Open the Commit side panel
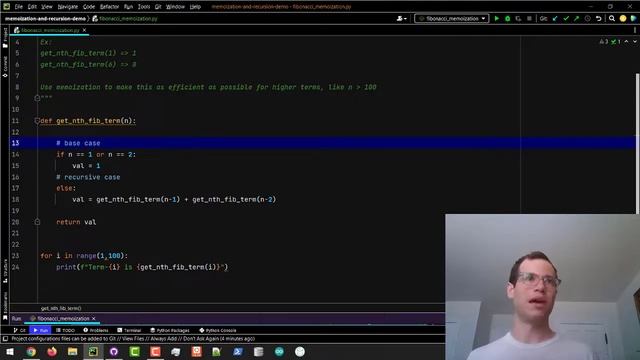Screen dimensions: 640x360 (x=5, y=67)
